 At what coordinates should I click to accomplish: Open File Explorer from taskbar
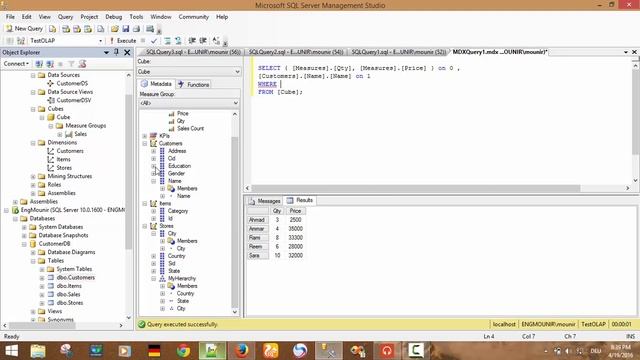(x=38, y=351)
